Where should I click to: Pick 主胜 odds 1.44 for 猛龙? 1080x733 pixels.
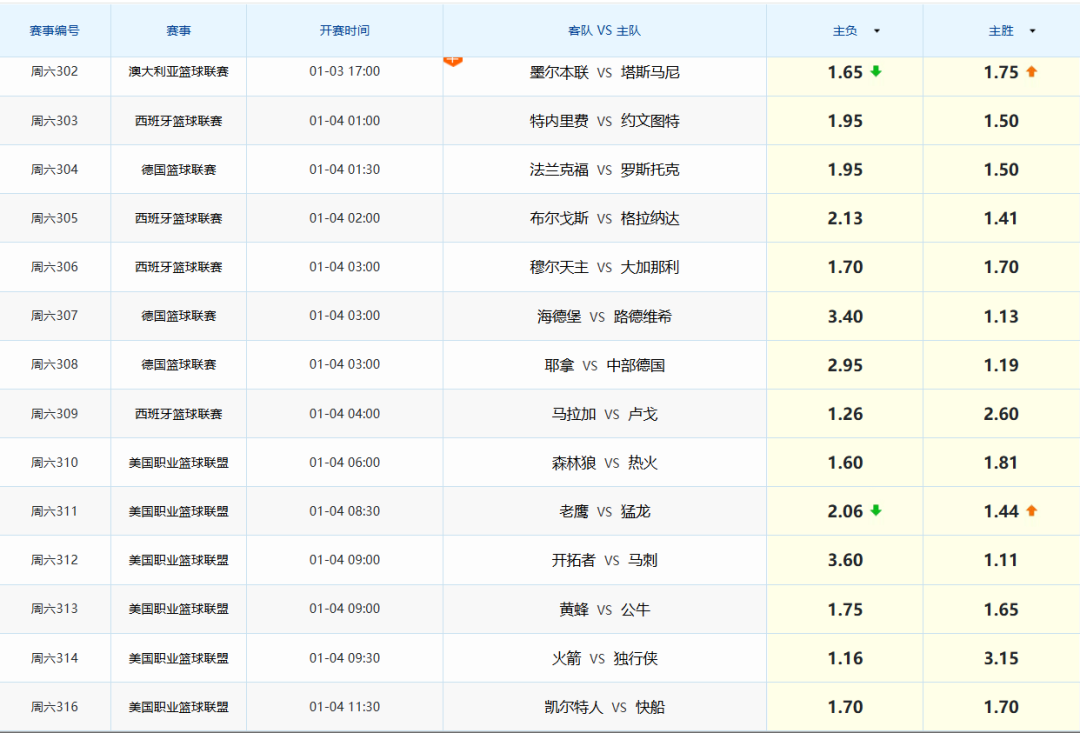[x=1001, y=511]
